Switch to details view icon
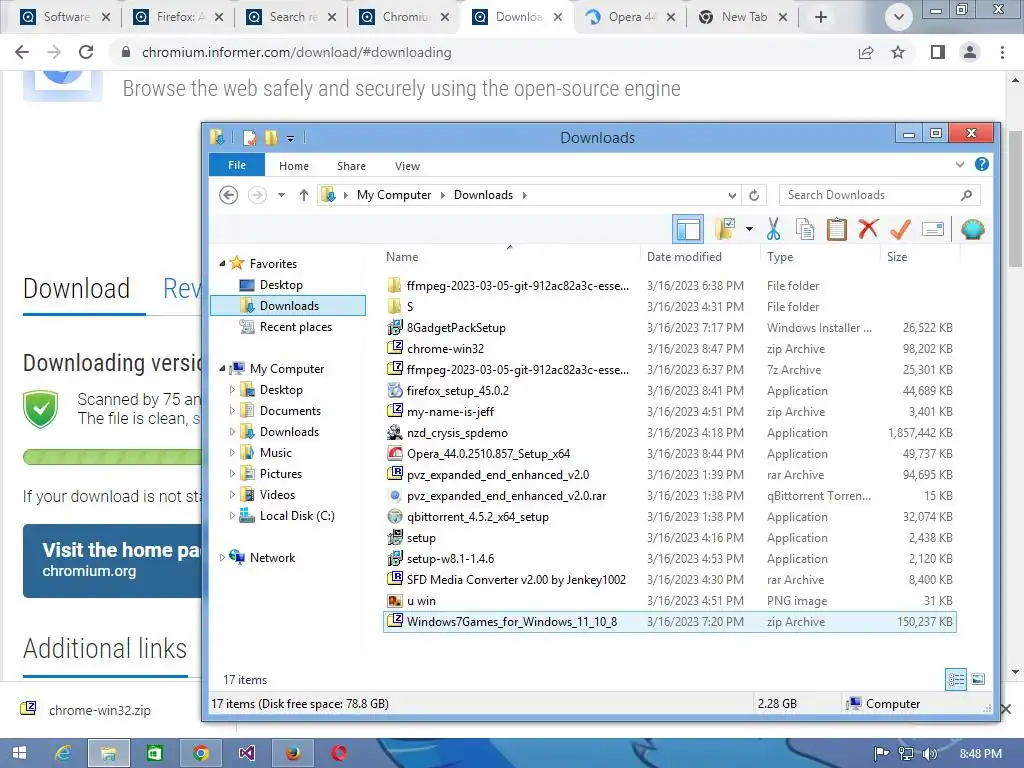The width and height of the screenshot is (1024, 768). coord(956,679)
